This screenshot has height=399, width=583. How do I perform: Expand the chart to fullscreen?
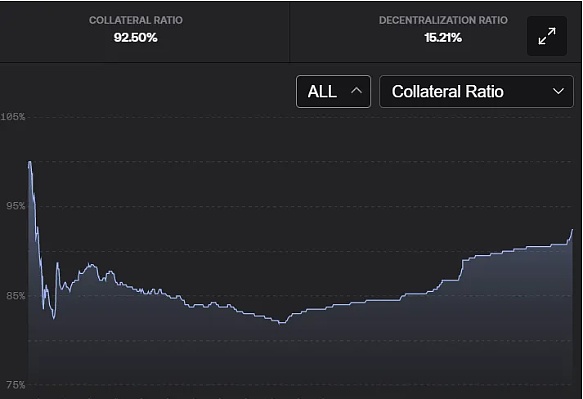[547, 36]
